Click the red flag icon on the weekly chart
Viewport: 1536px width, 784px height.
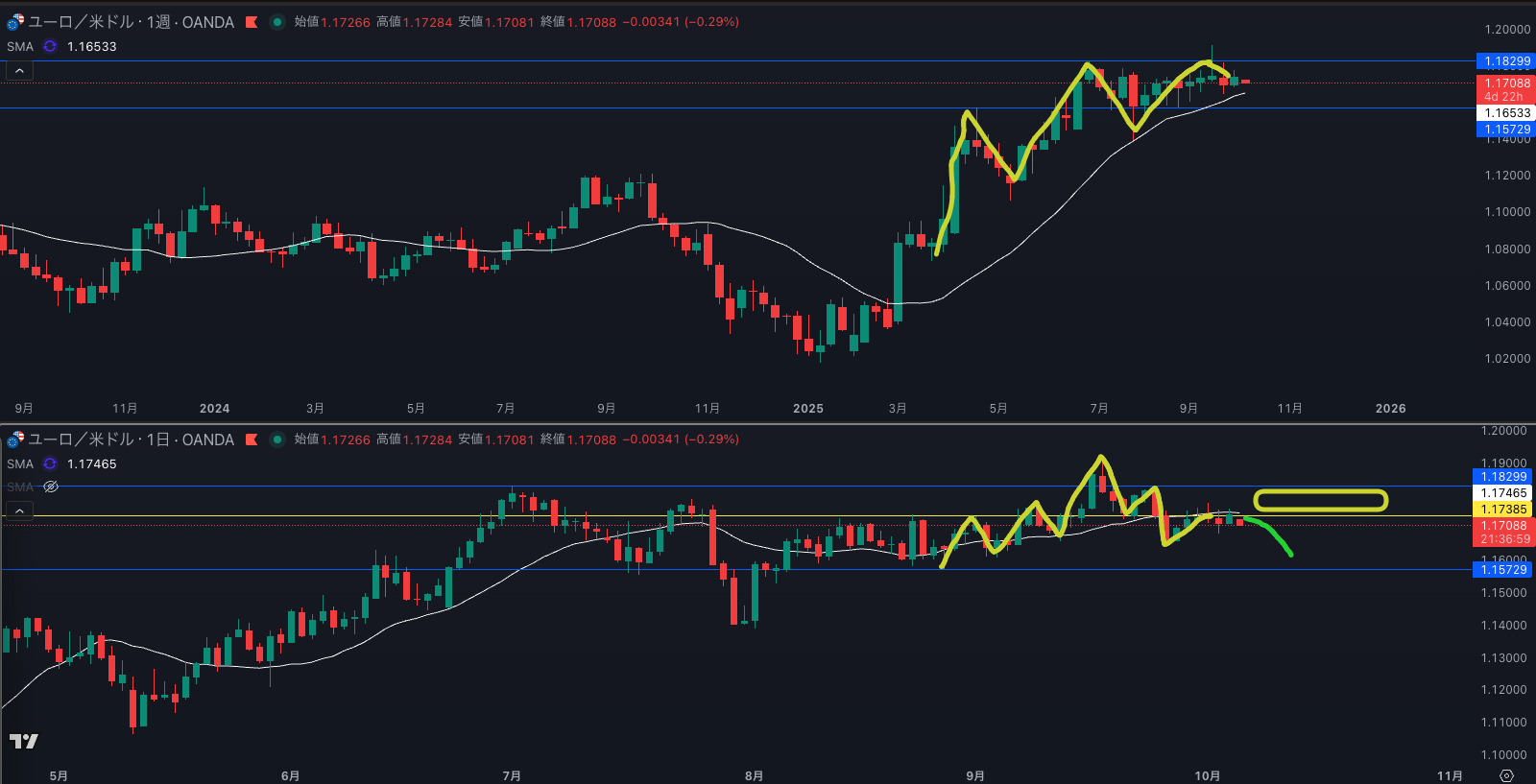pyautogui.click(x=252, y=22)
